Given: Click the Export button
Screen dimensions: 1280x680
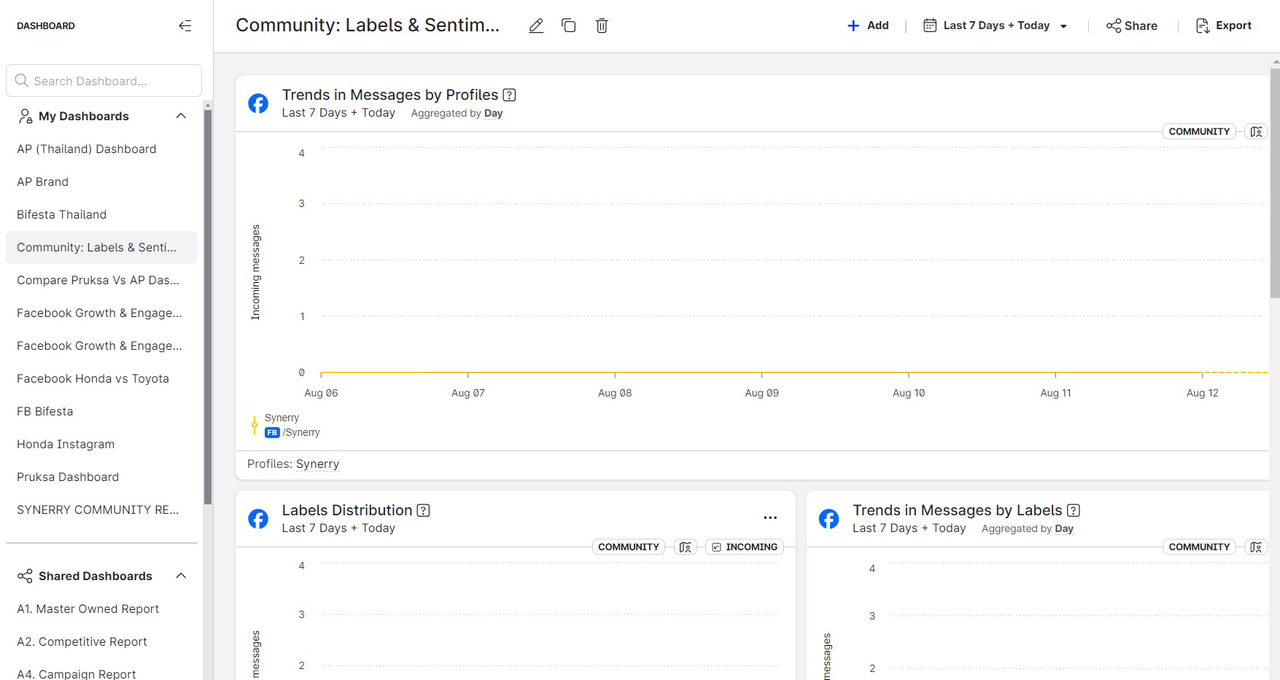Looking at the screenshot, I should pos(1224,26).
